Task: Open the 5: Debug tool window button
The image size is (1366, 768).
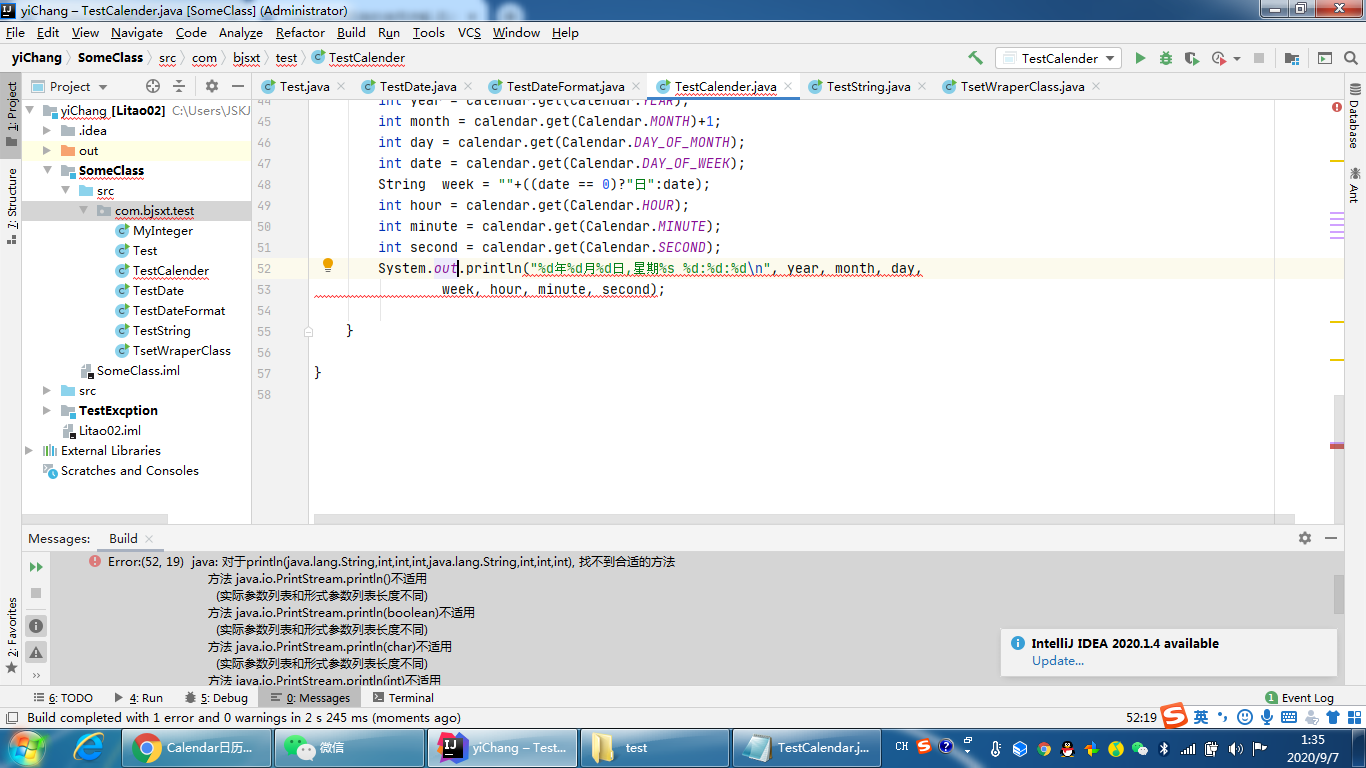Action: click(x=216, y=698)
